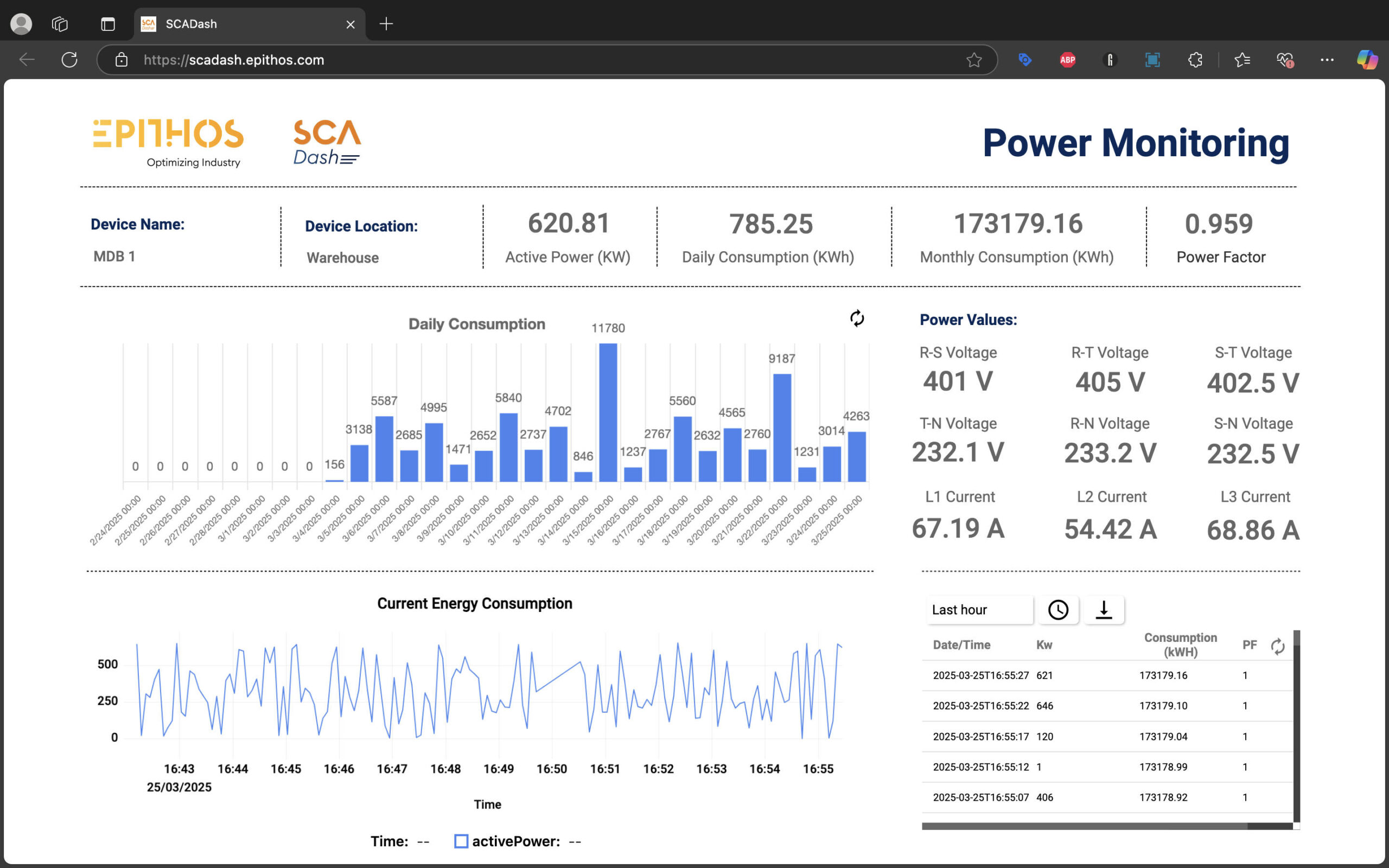Open a new browser tab
This screenshot has height=868, width=1389.
pos(386,24)
